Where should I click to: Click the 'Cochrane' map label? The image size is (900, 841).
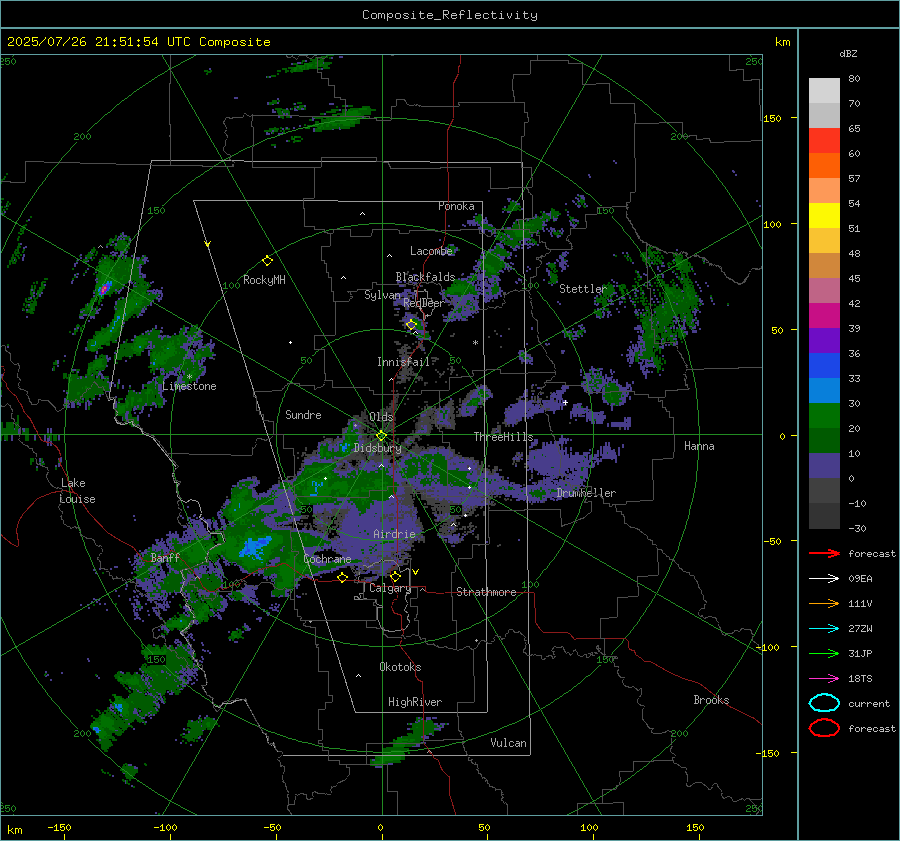[x=327, y=559]
